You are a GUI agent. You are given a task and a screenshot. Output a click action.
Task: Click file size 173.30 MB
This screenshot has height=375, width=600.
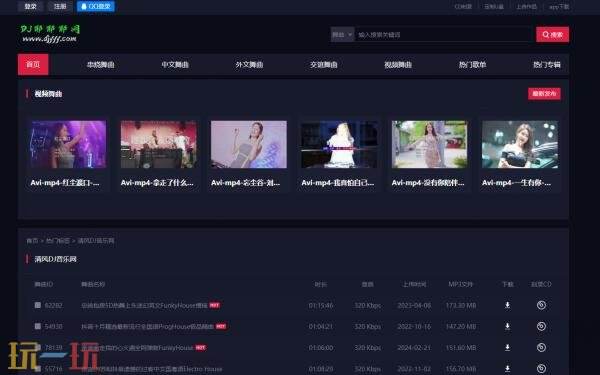click(461, 305)
